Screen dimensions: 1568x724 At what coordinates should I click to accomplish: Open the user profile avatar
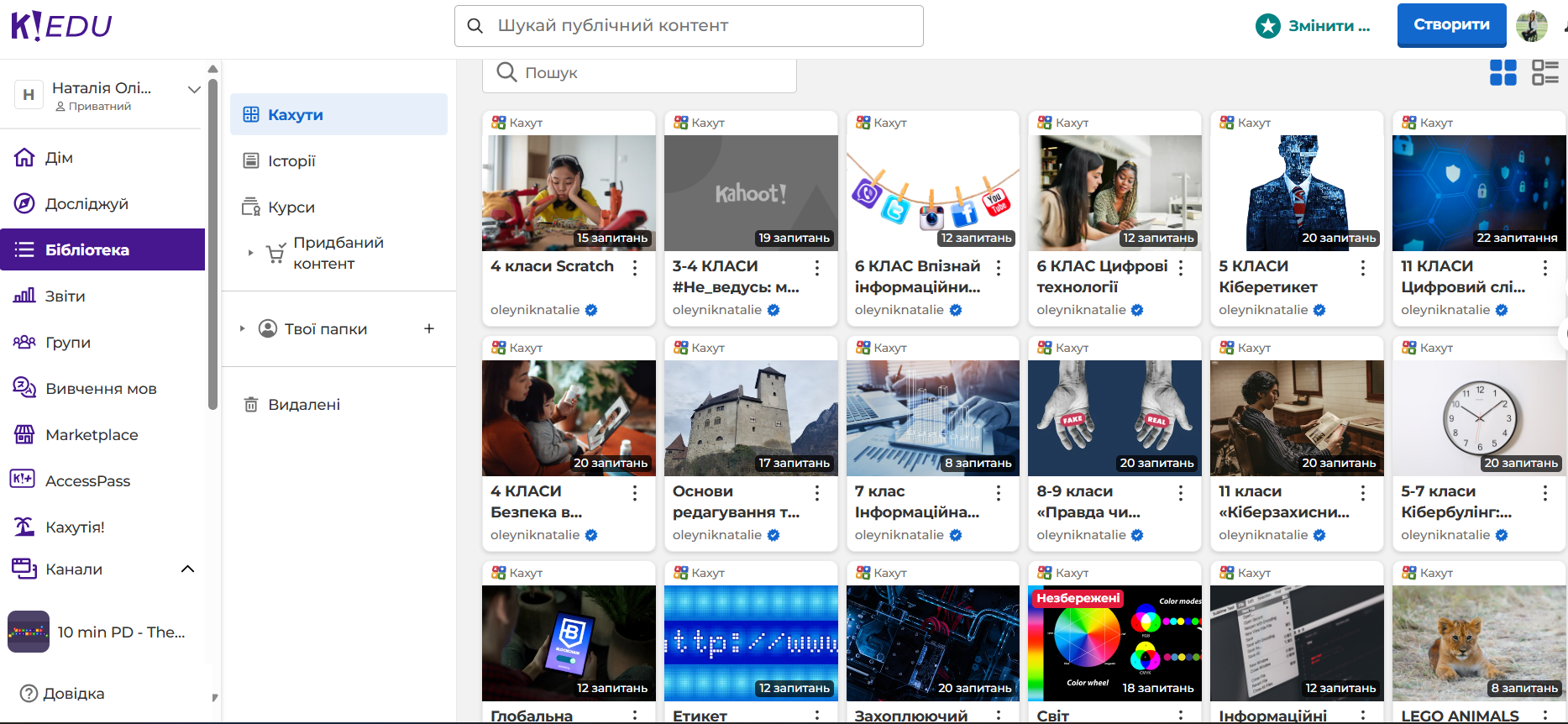click(1531, 26)
